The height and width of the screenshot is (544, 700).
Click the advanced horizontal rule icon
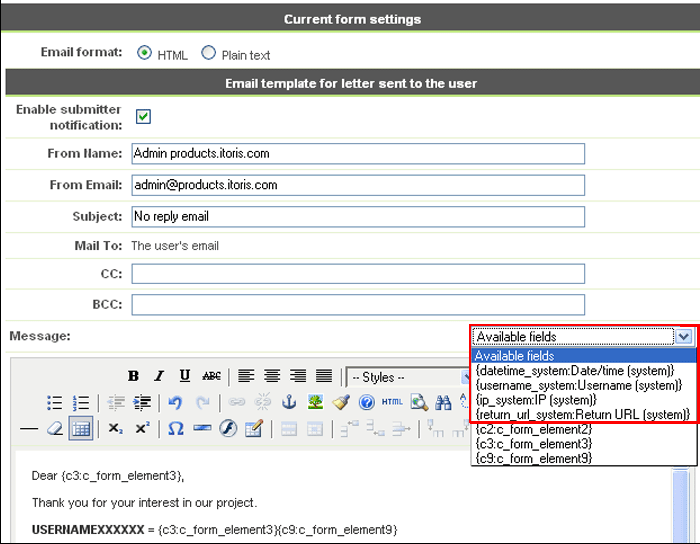click(x=202, y=429)
